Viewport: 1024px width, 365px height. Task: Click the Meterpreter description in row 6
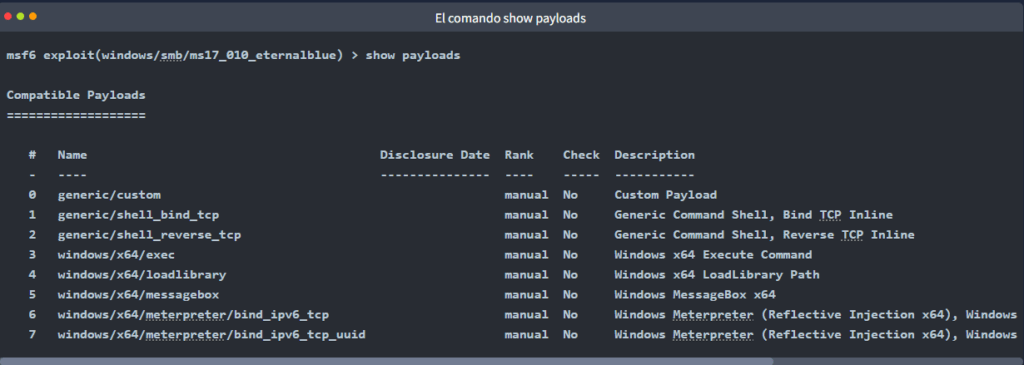click(816, 315)
